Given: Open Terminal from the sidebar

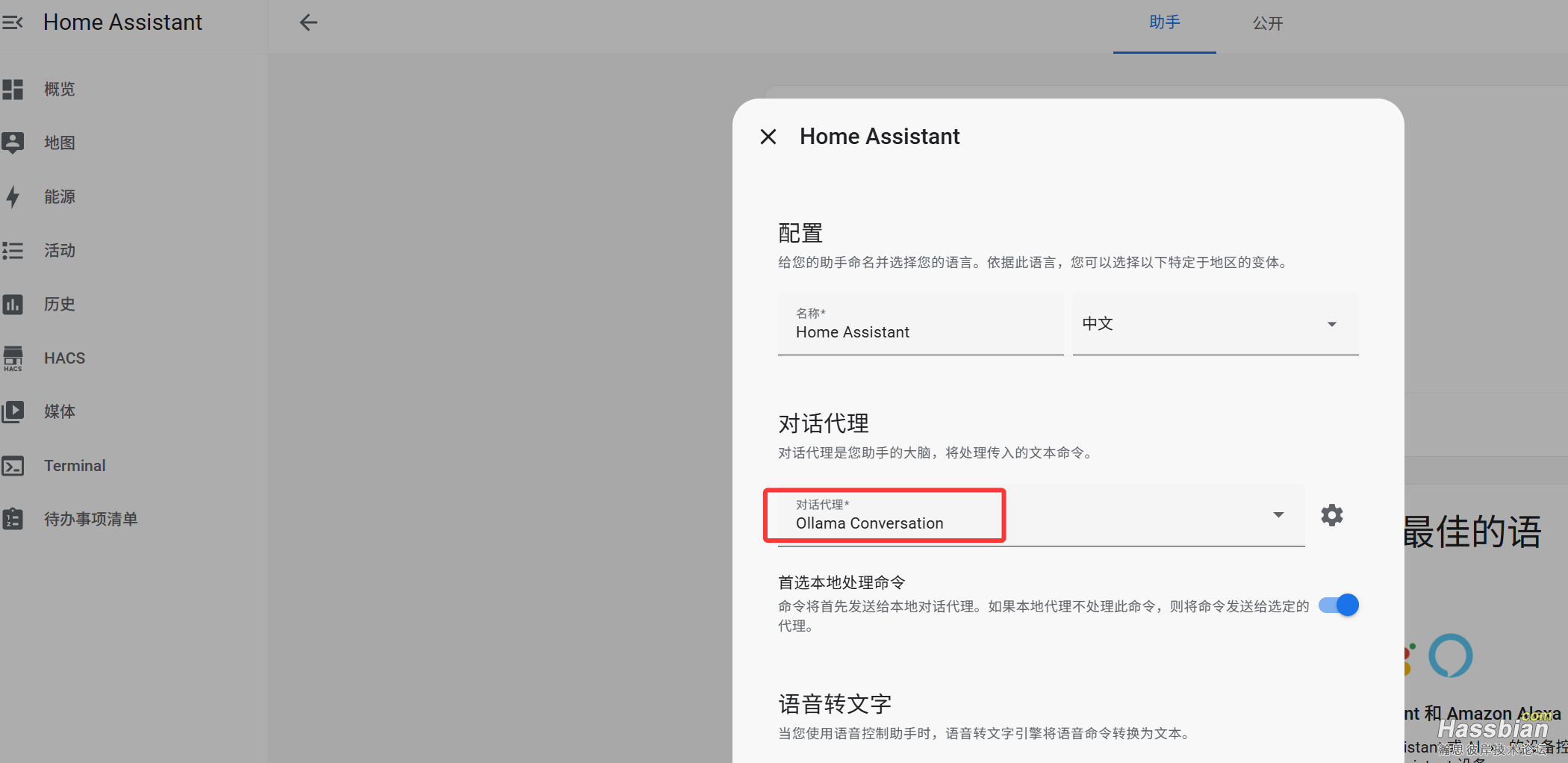Looking at the screenshot, I should click(75, 466).
